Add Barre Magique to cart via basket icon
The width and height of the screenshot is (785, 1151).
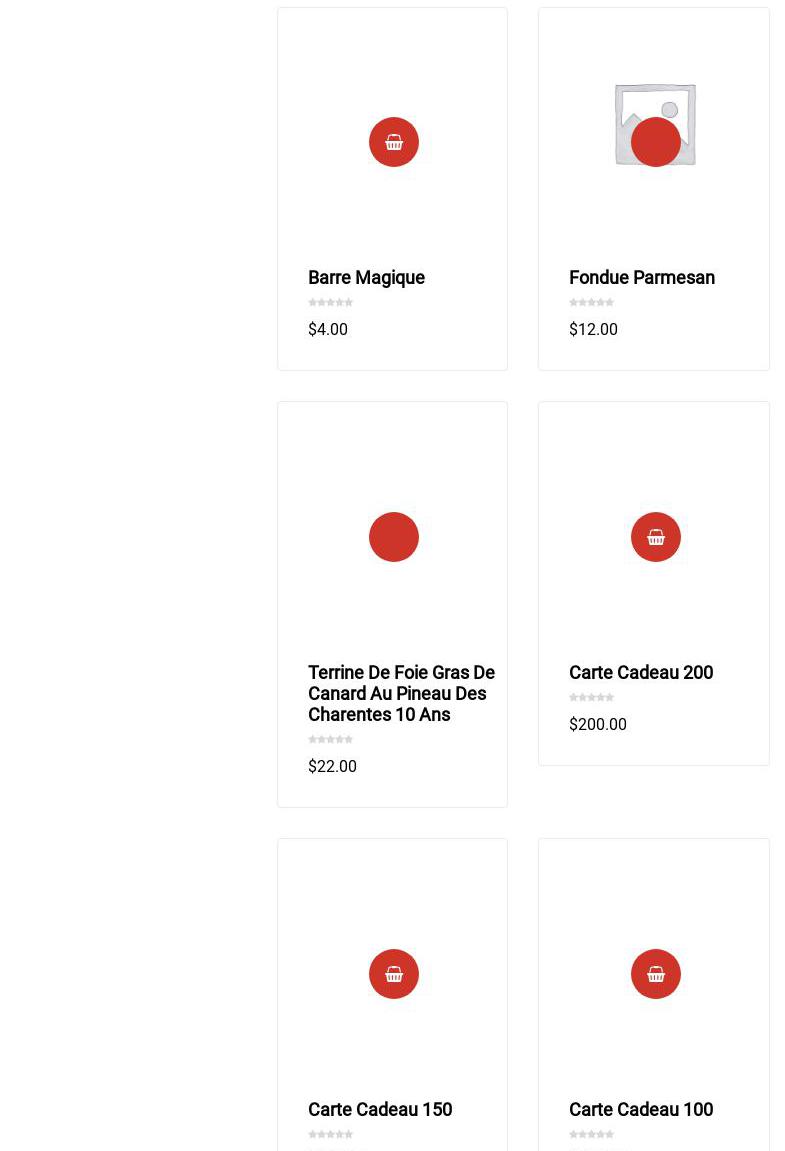tap(394, 142)
